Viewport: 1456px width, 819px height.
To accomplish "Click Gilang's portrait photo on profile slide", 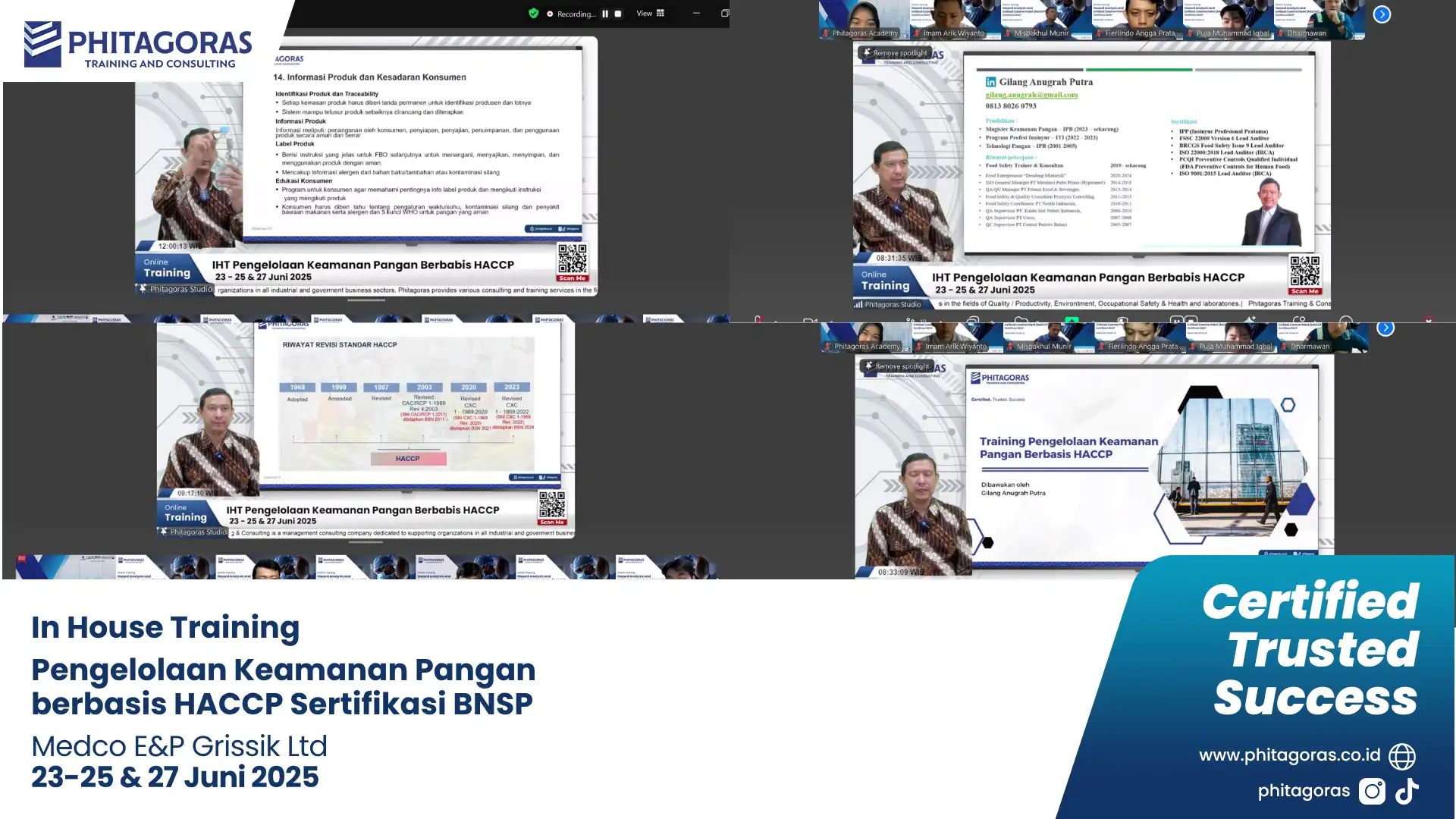I will pos(1272,212).
